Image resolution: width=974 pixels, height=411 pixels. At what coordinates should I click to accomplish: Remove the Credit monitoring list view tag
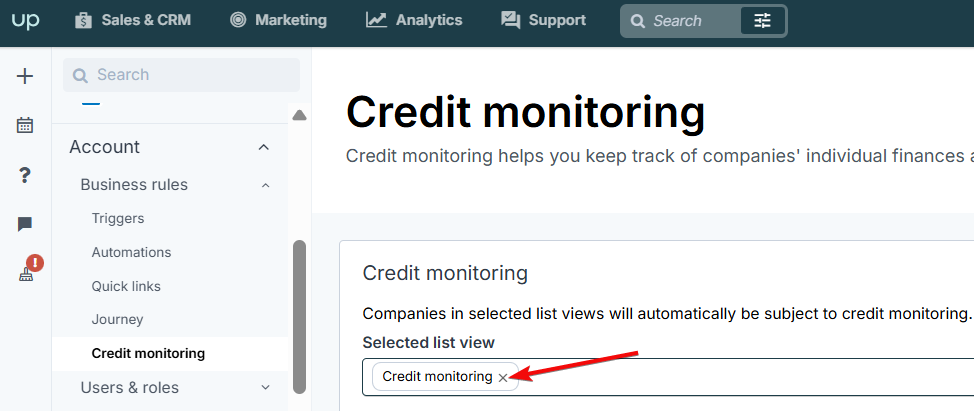[x=503, y=377]
